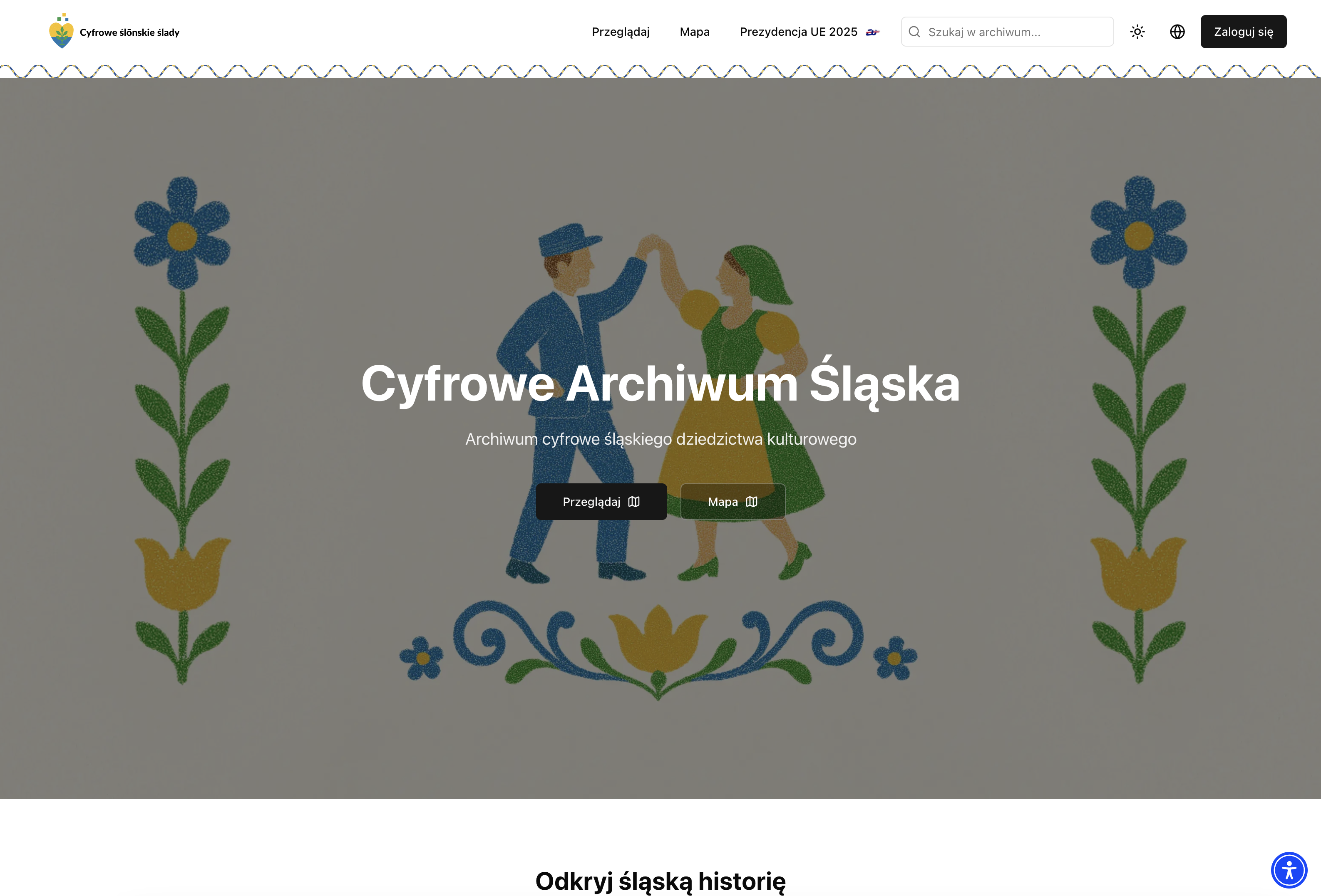Click the presidency logo beside Prezydencja UE 2025

coord(872,32)
